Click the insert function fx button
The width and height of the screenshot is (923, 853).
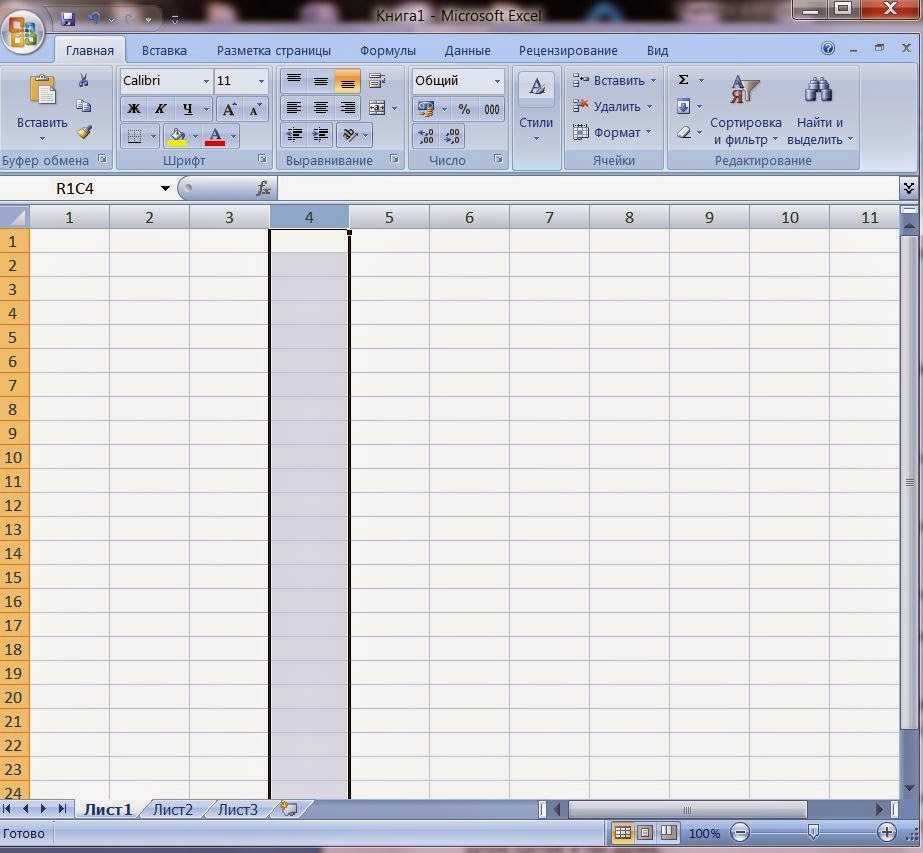tap(263, 188)
